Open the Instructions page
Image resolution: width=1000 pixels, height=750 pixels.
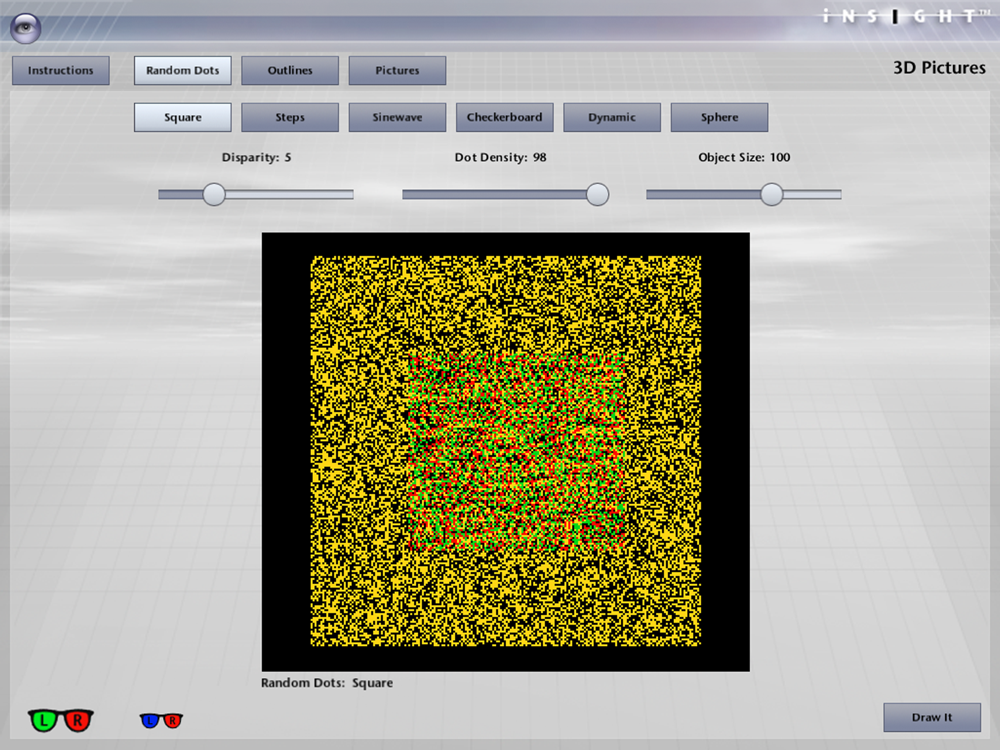click(x=61, y=70)
